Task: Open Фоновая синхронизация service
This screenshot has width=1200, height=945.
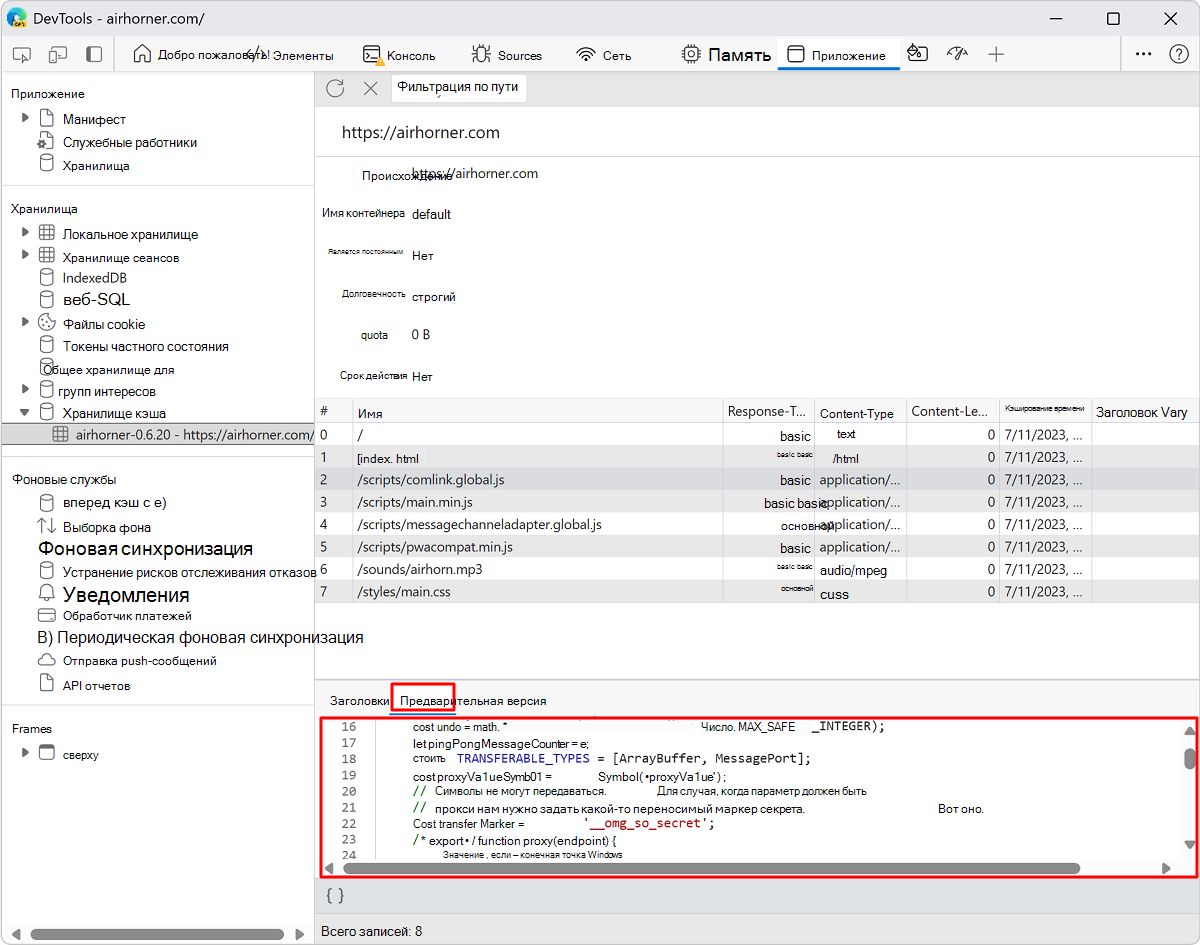Action: [145, 549]
